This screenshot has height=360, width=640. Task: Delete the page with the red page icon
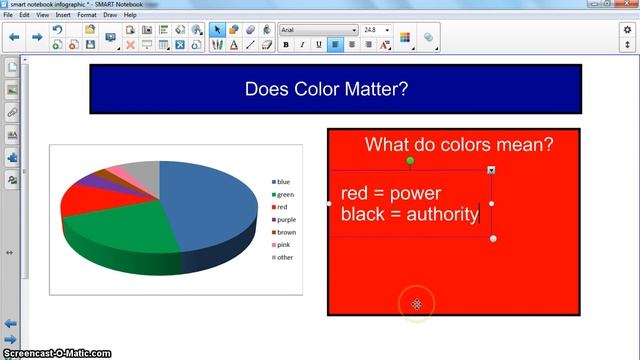coord(74,44)
